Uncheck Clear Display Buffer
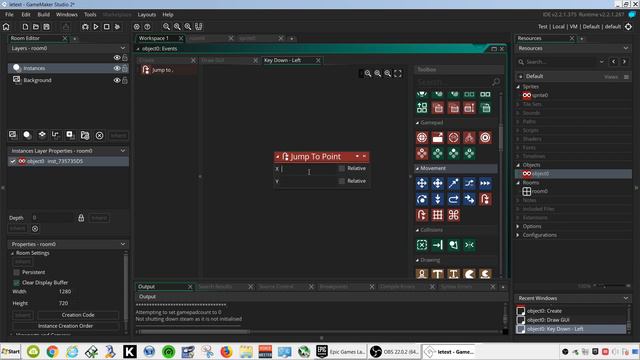 [x=16, y=283]
